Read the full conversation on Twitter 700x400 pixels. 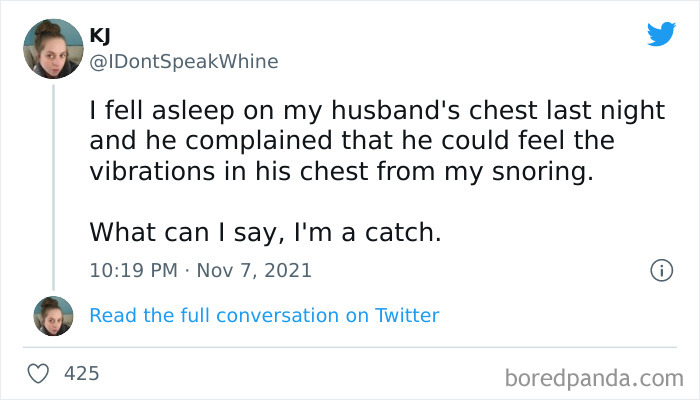(264, 315)
